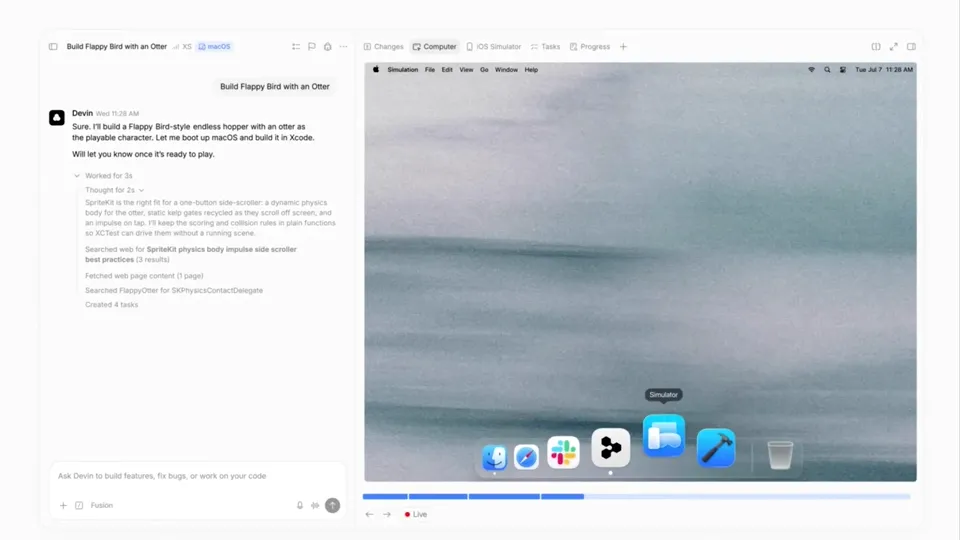
Task: Click the 'Created 4 tasks' entry
Action: 111,305
